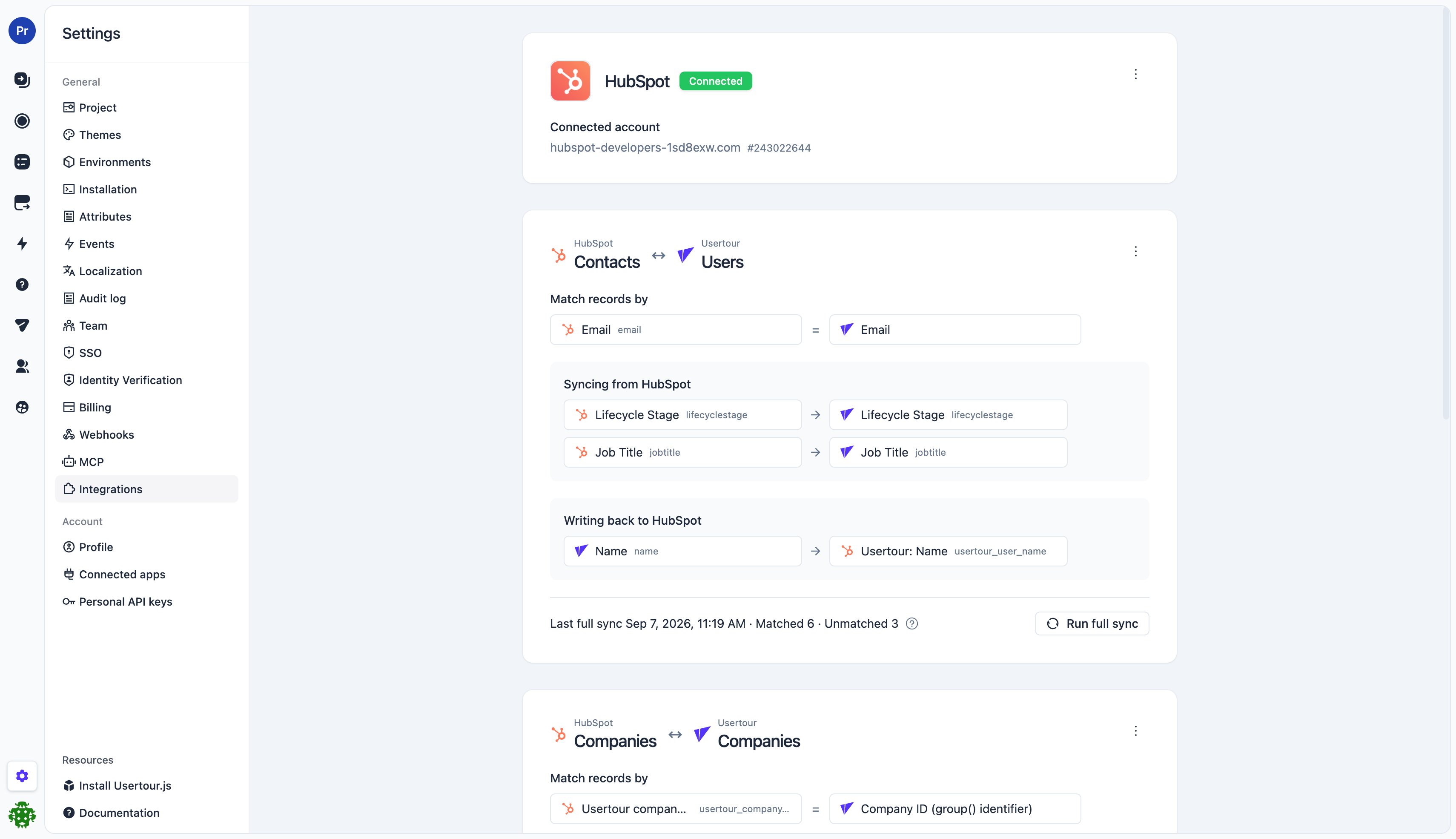Image resolution: width=1456 pixels, height=839 pixels.
Task: Open Attributes settings
Action: 146,216
